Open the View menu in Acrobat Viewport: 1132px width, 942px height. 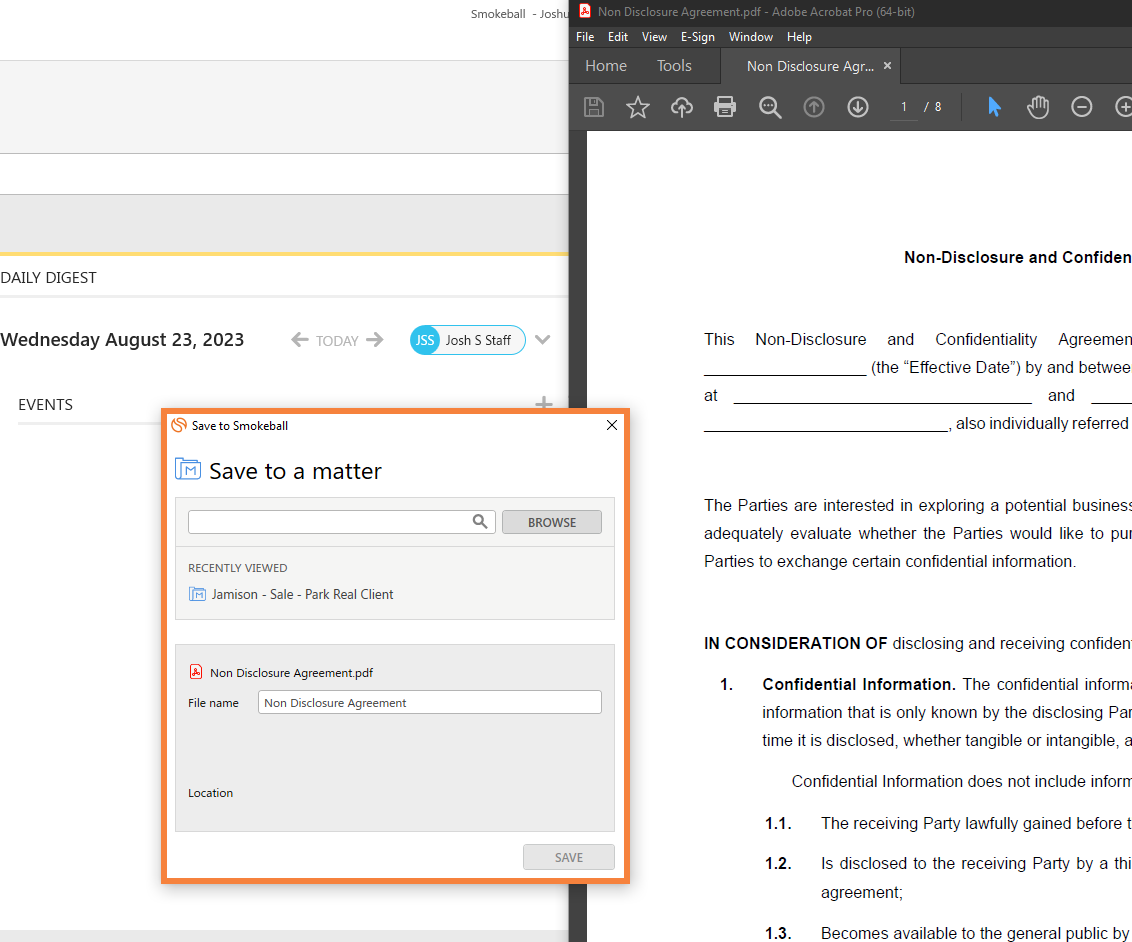click(x=654, y=37)
